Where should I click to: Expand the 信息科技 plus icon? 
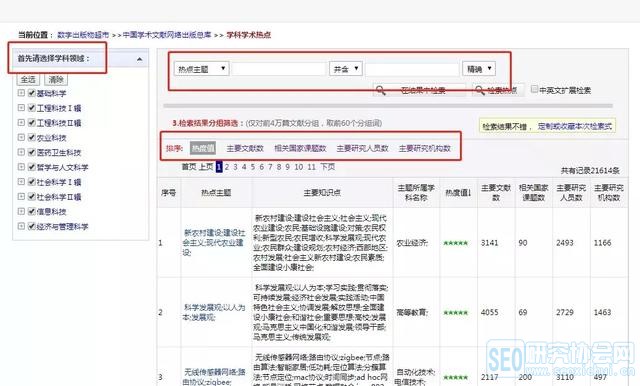(x=21, y=211)
